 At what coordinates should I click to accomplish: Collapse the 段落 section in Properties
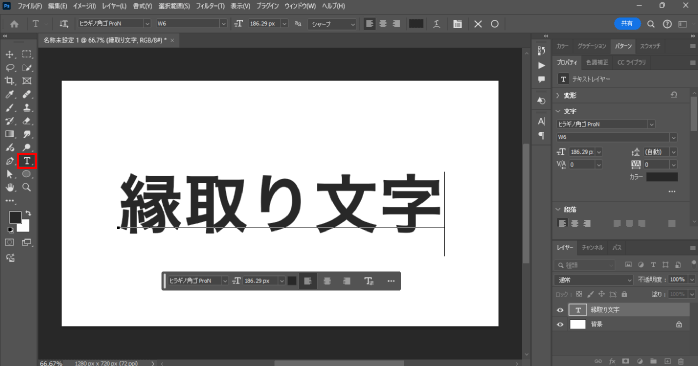[558, 209]
